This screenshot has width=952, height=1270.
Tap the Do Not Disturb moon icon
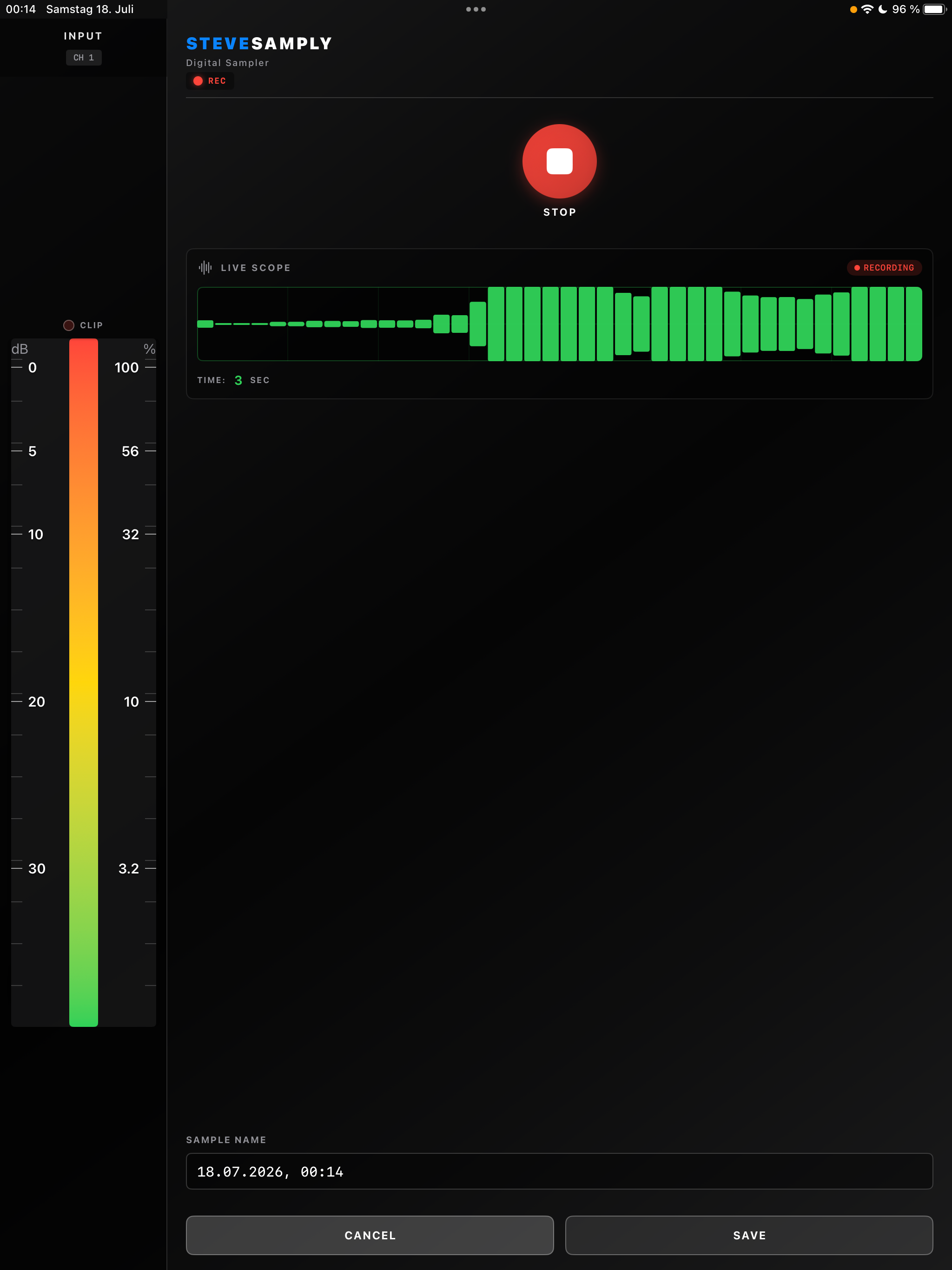(x=883, y=9)
